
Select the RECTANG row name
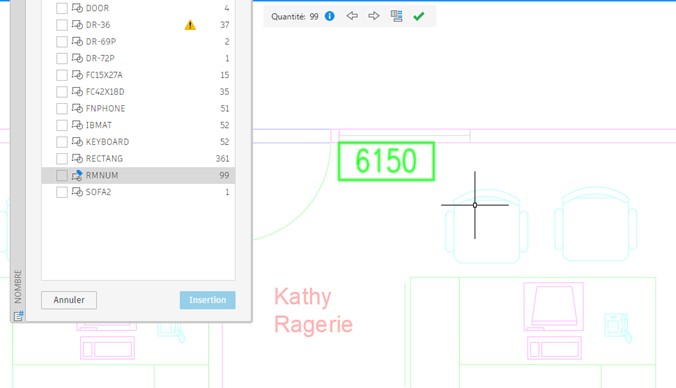104,159
